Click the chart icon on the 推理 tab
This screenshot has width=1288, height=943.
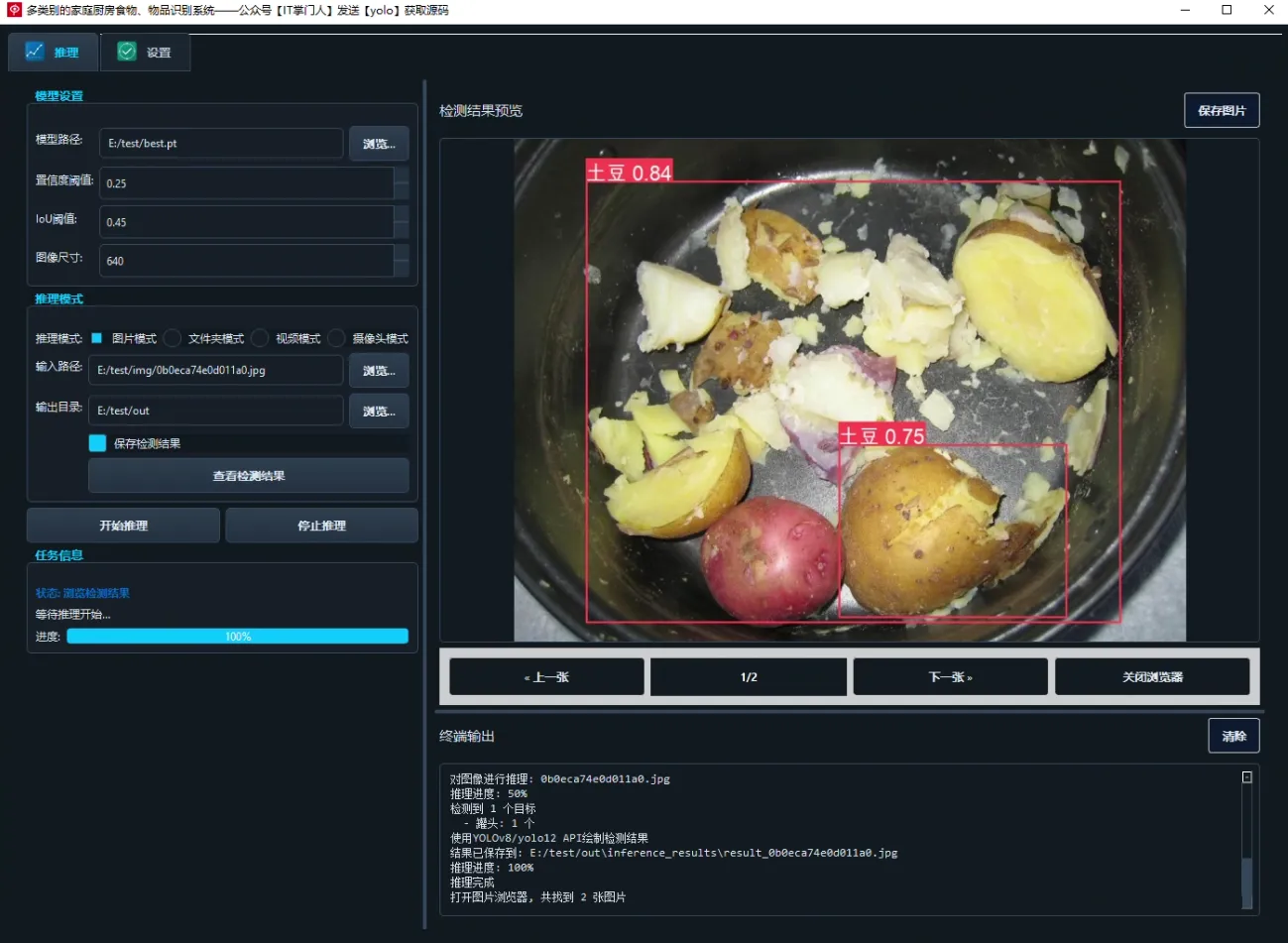coord(35,52)
